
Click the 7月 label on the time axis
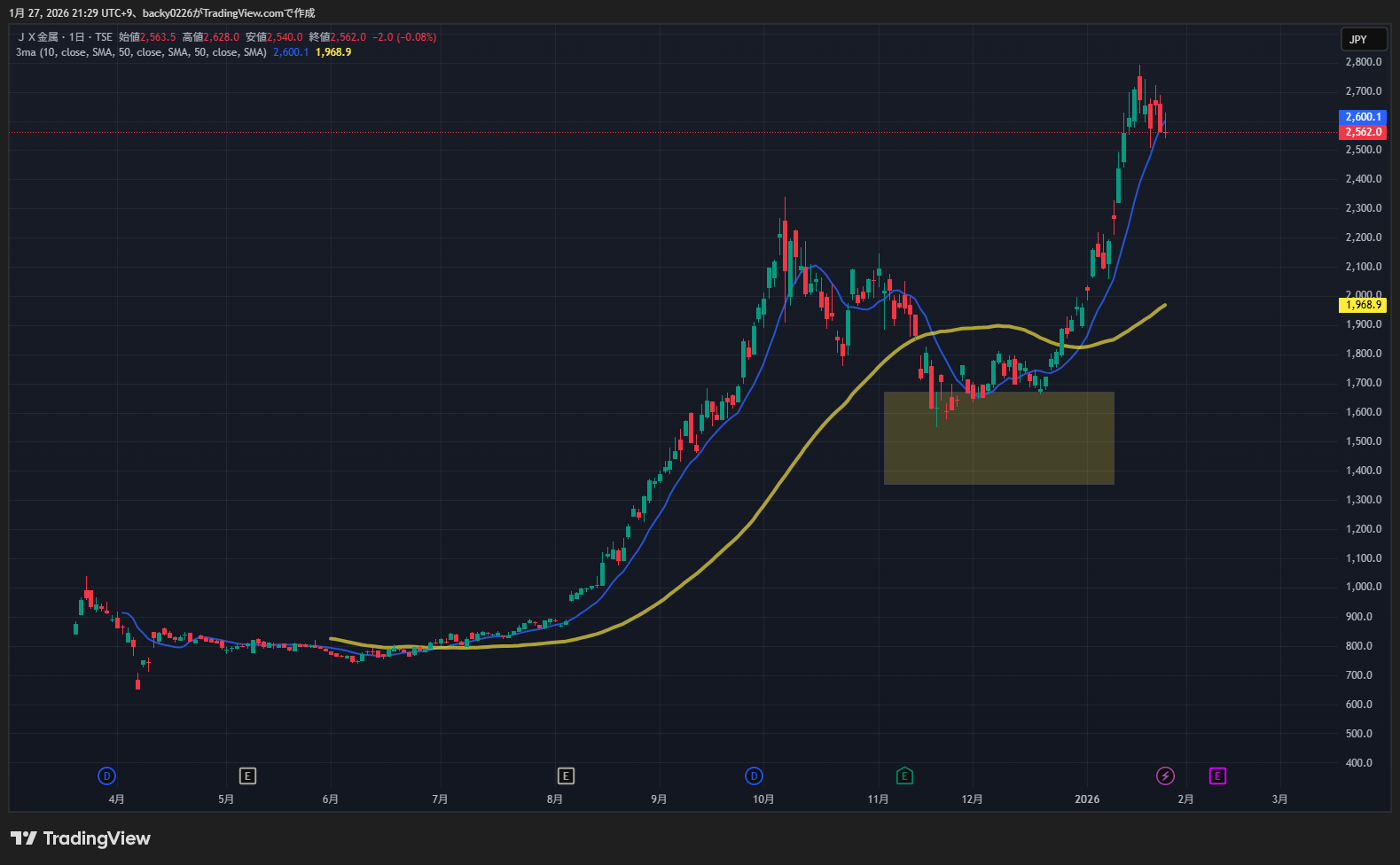click(x=440, y=799)
